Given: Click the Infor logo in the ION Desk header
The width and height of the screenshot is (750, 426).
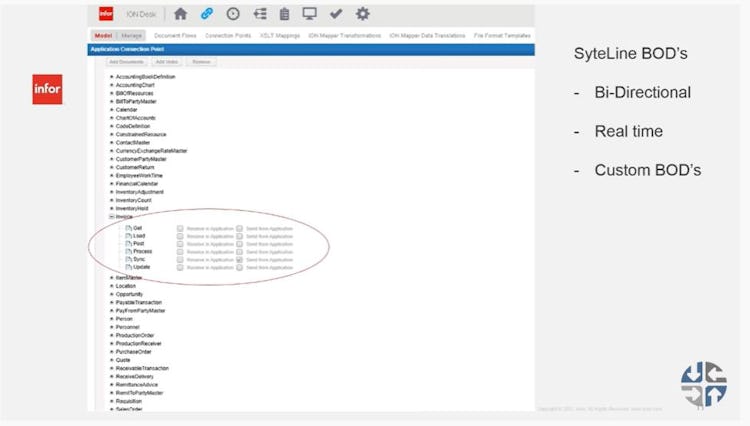Looking at the screenshot, I should coord(106,14).
